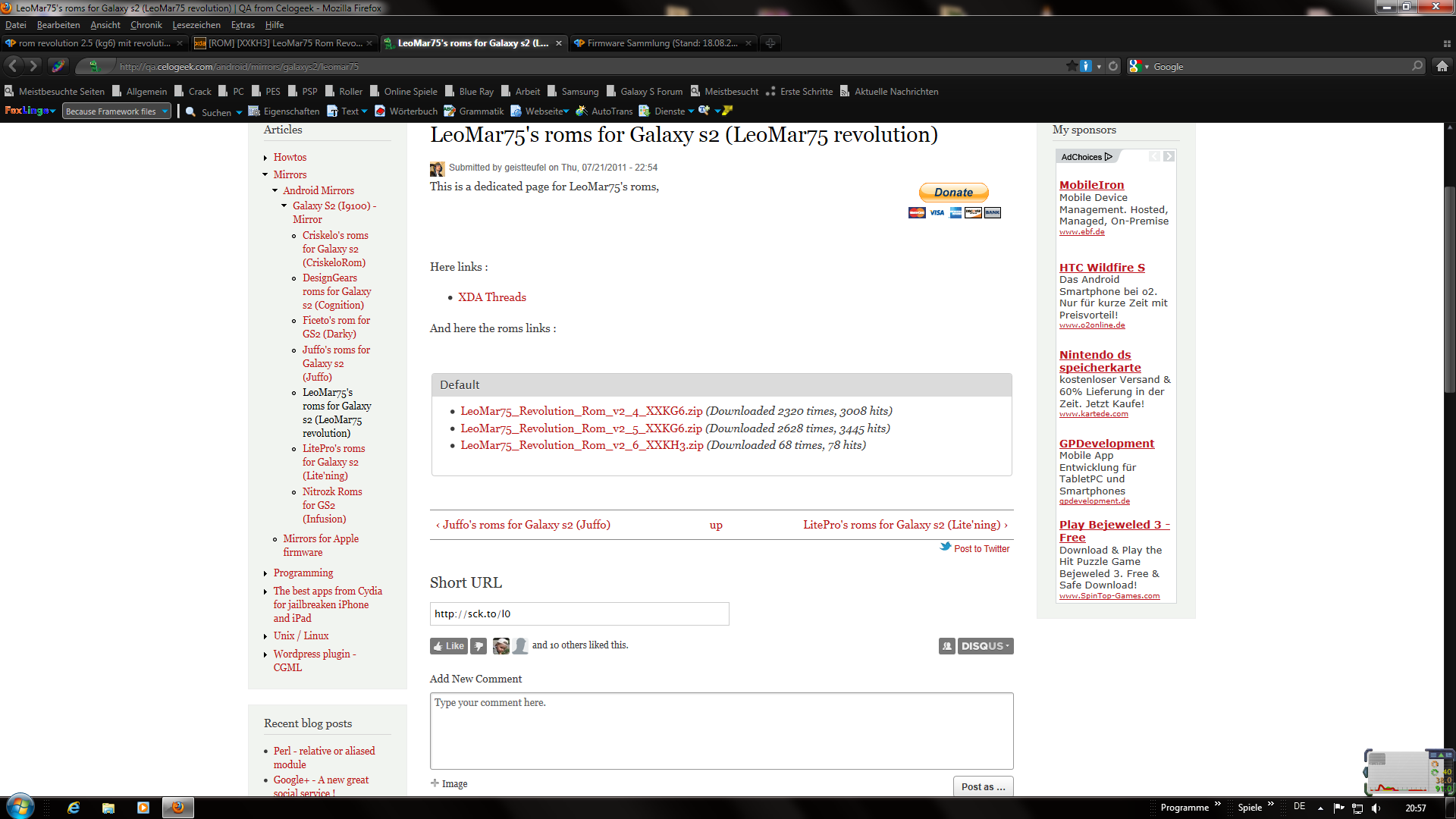Expand the Programming section in Articles
The width and height of the screenshot is (1456, 819).
point(265,573)
